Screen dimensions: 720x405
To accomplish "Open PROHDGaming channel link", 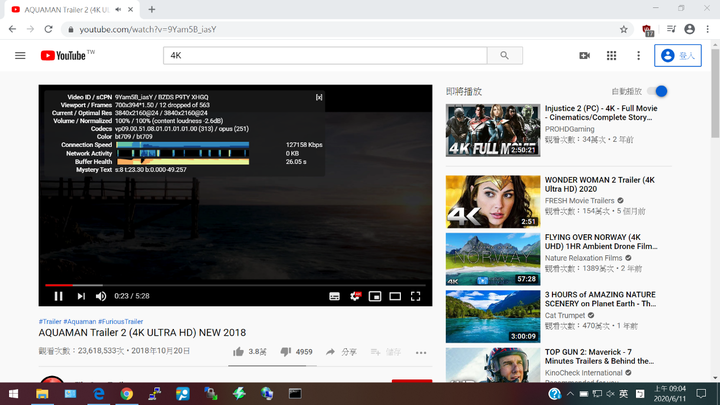I will coord(569,129).
